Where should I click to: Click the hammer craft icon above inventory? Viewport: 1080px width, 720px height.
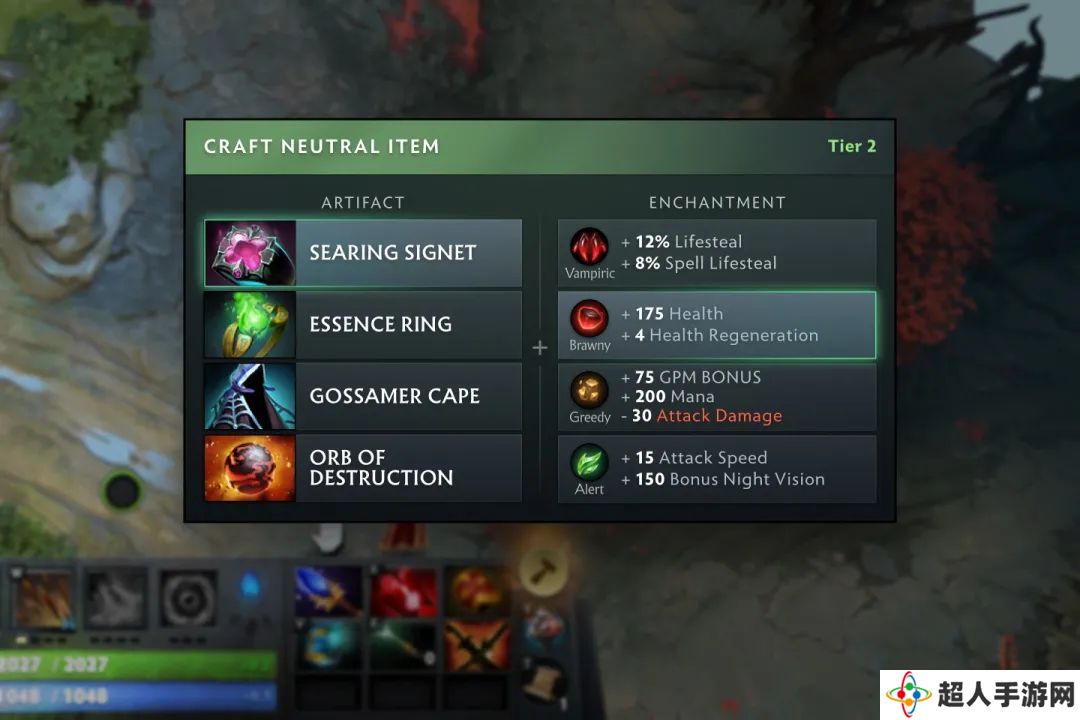tap(543, 571)
